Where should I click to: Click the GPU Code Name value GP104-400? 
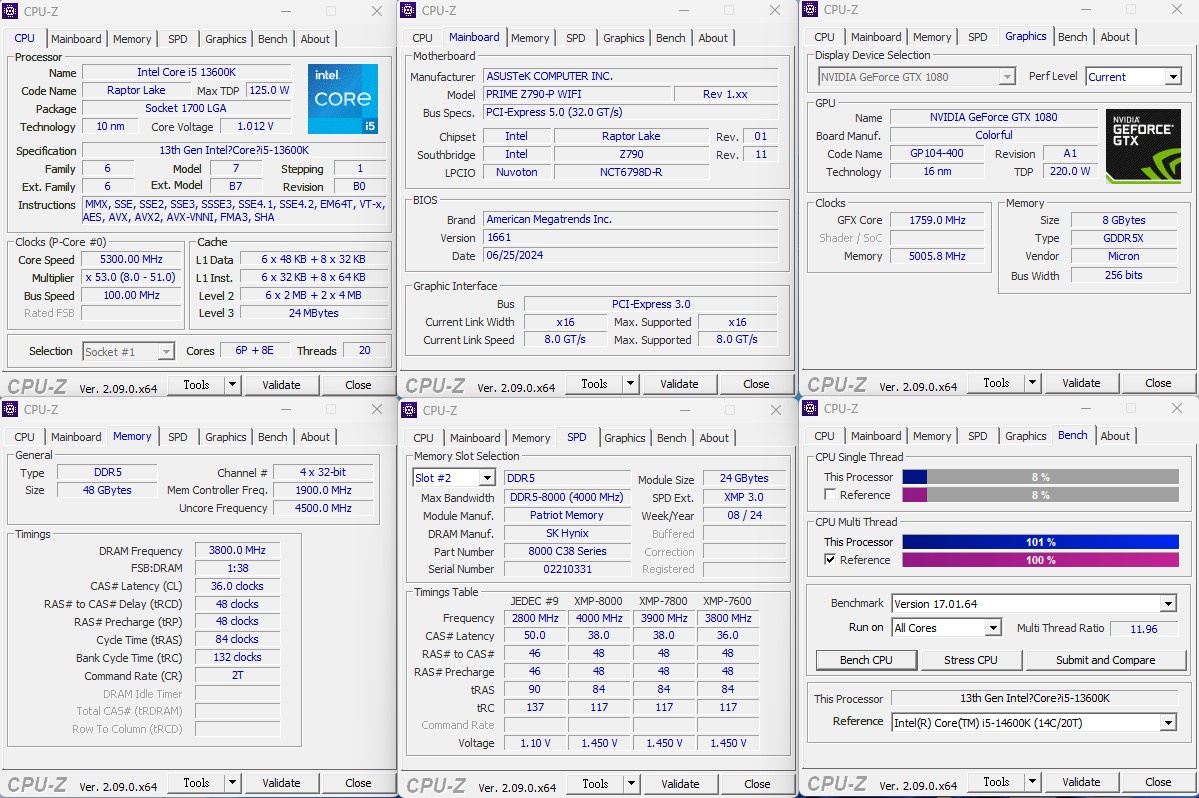point(937,153)
